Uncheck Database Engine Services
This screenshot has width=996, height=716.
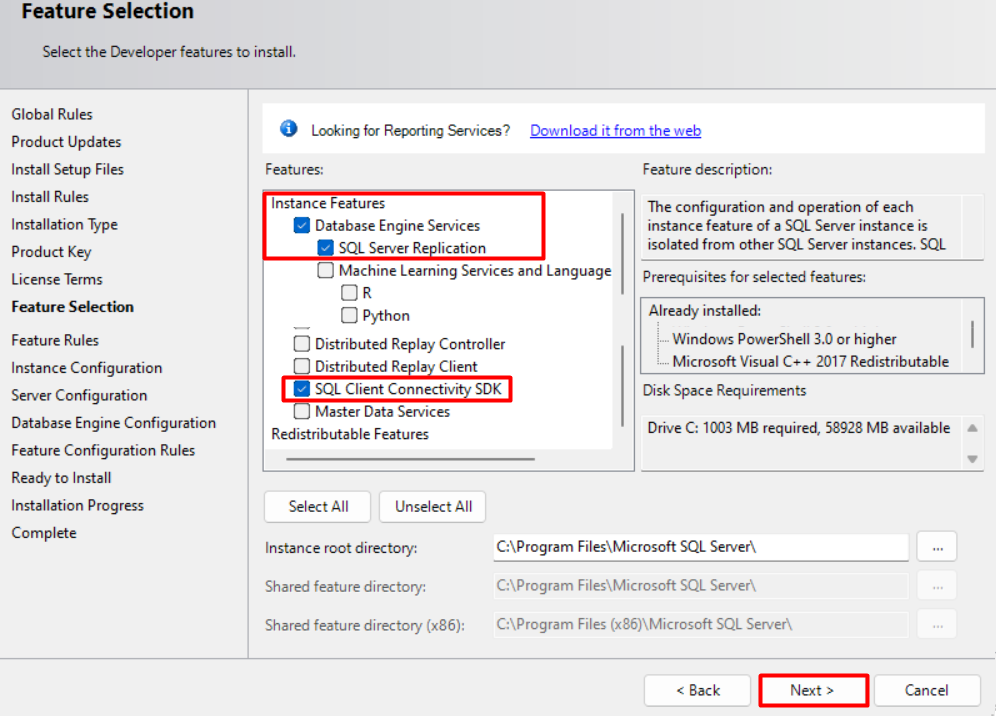[302, 226]
